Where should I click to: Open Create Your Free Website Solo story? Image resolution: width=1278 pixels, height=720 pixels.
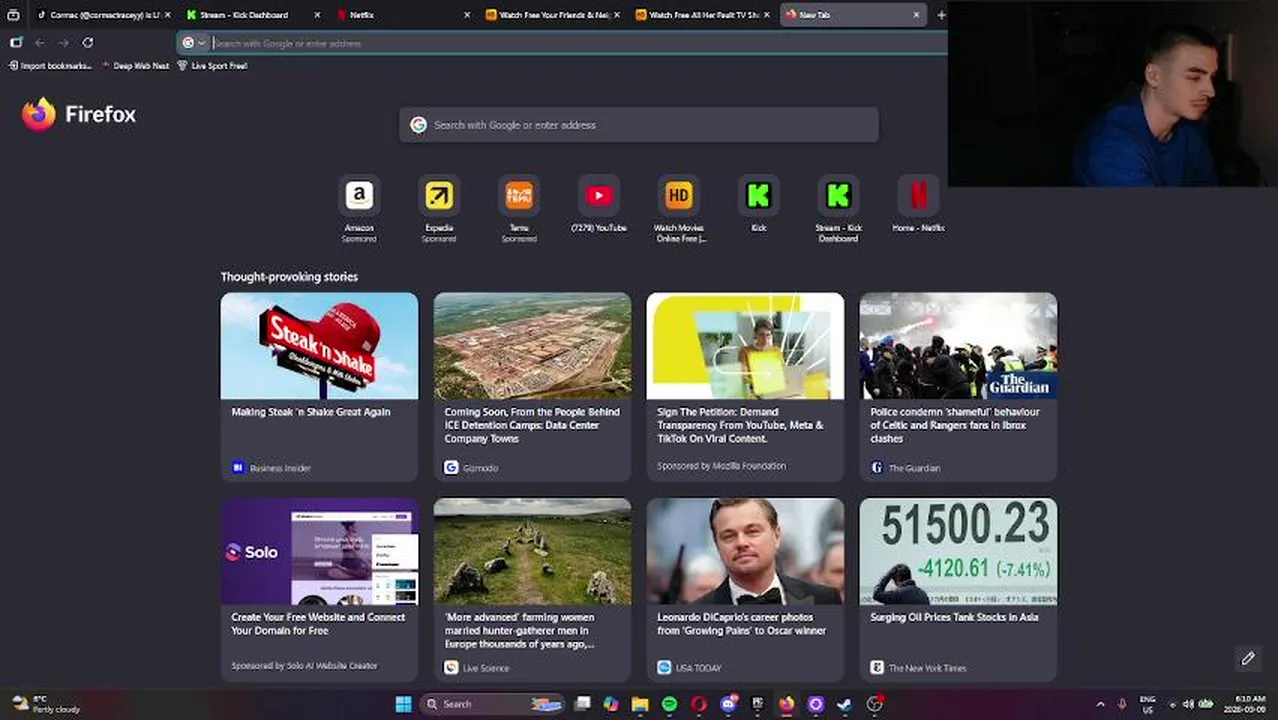click(x=319, y=590)
